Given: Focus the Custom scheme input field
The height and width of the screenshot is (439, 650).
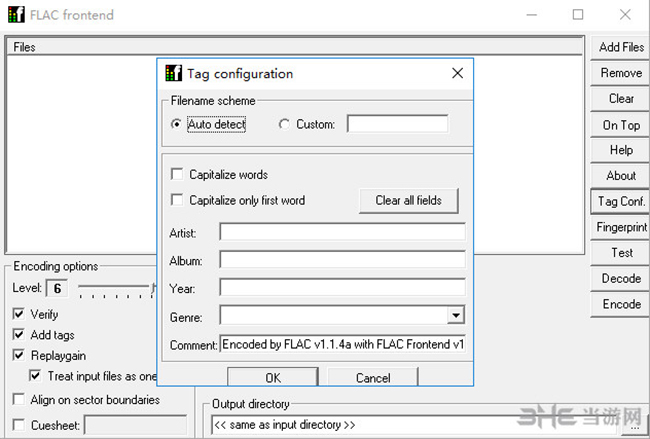Looking at the screenshot, I should click(x=398, y=124).
